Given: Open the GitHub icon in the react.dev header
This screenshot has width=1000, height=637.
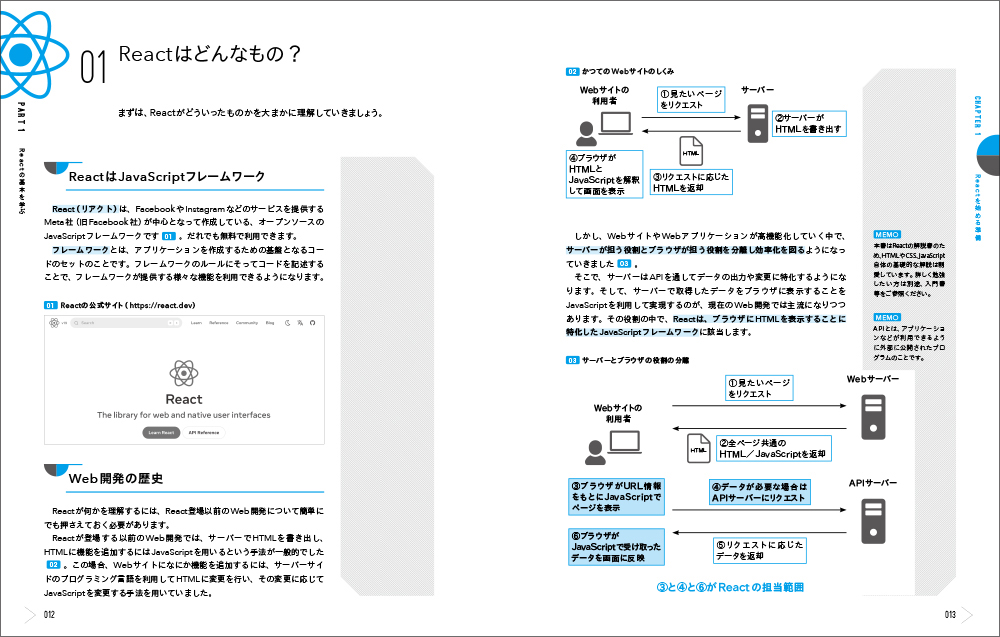Looking at the screenshot, I should click(313, 322).
